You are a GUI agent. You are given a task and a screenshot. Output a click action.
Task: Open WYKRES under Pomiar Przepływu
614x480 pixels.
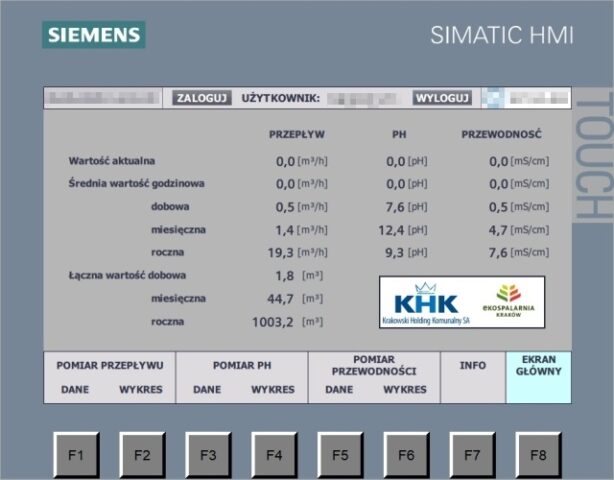tap(140, 389)
